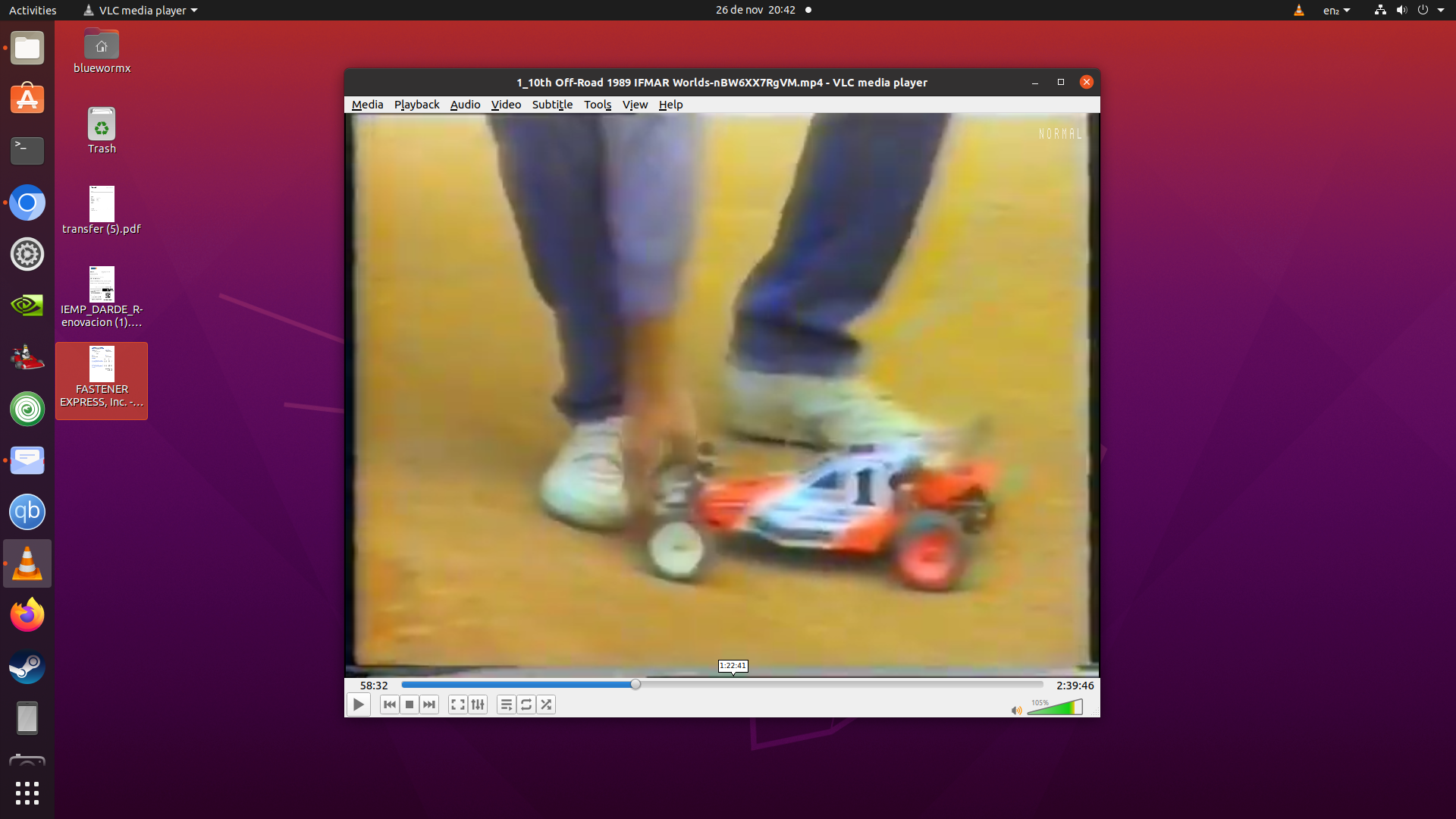Skip to next media in playlist

[429, 704]
